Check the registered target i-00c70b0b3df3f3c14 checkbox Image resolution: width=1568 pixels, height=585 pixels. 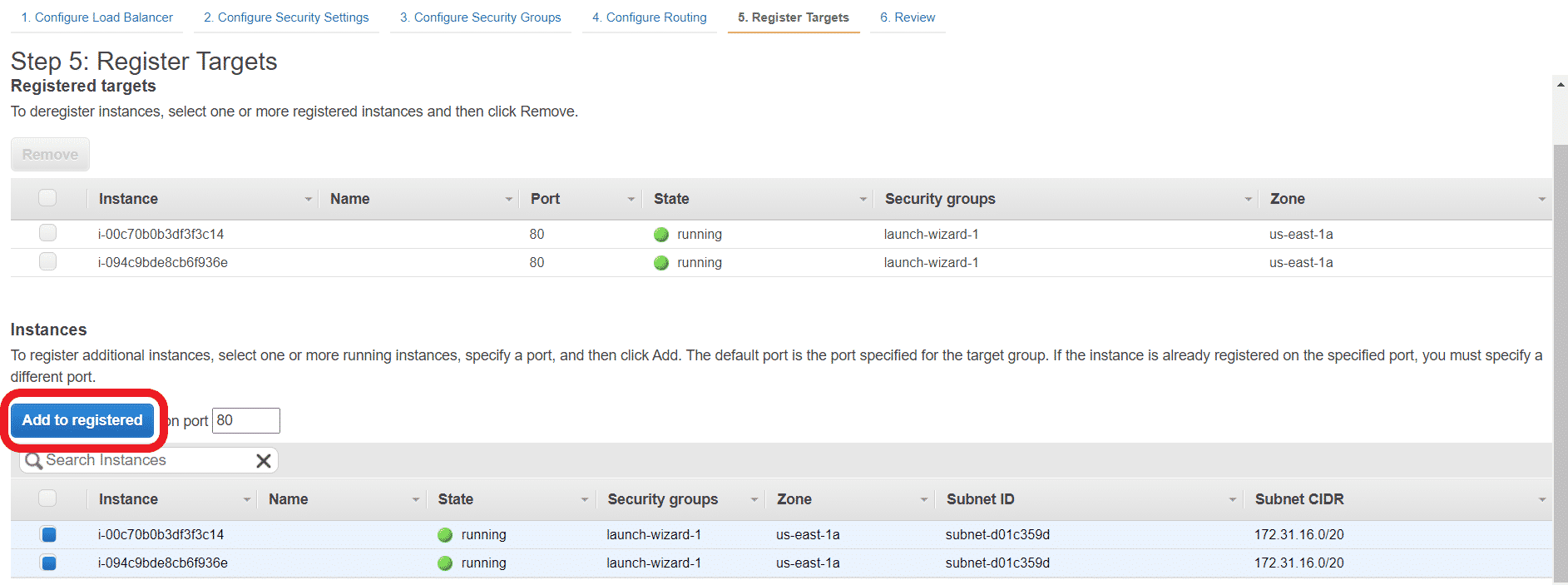point(47,233)
